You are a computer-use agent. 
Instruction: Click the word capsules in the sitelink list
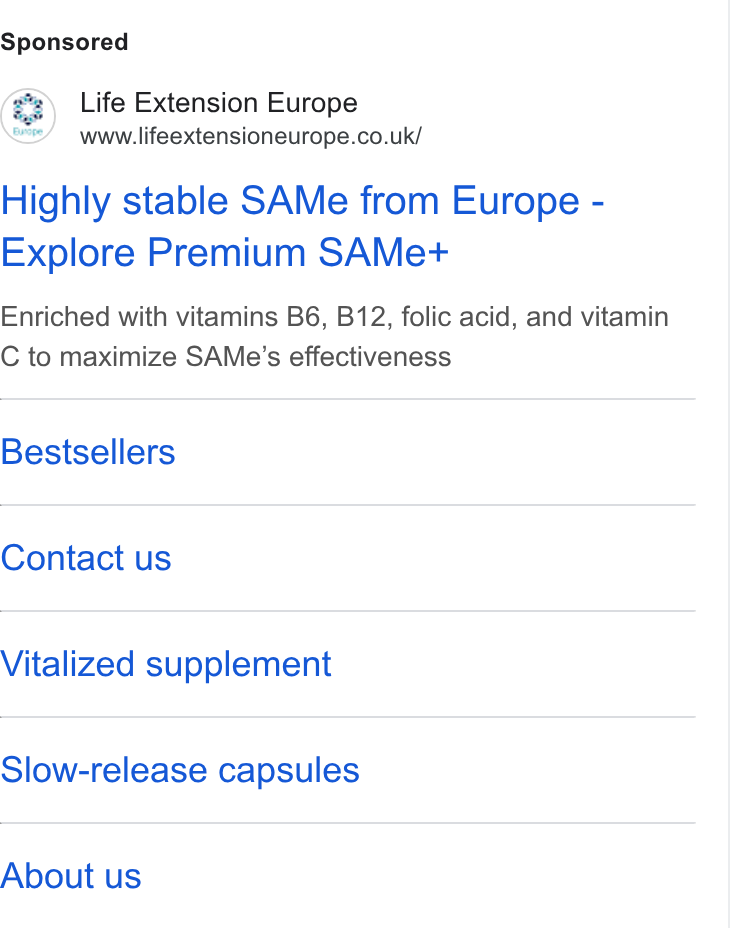coord(289,772)
